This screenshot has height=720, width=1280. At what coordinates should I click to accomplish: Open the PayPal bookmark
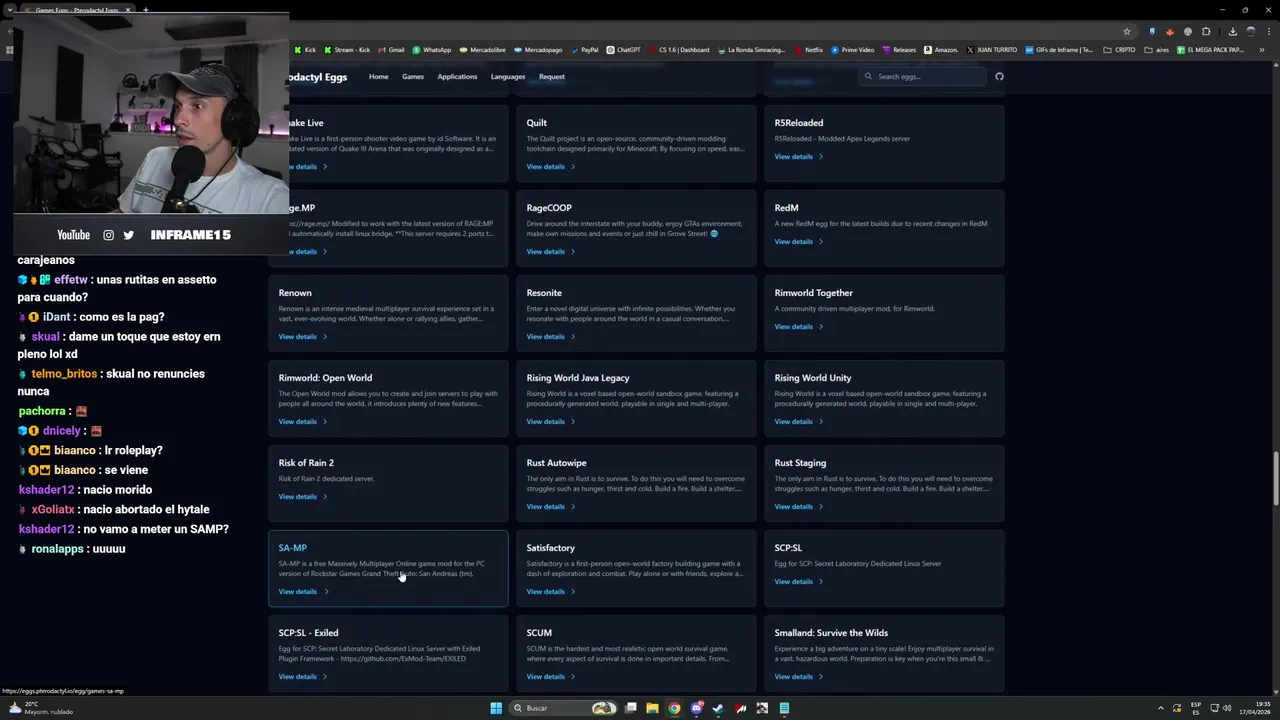(x=584, y=49)
